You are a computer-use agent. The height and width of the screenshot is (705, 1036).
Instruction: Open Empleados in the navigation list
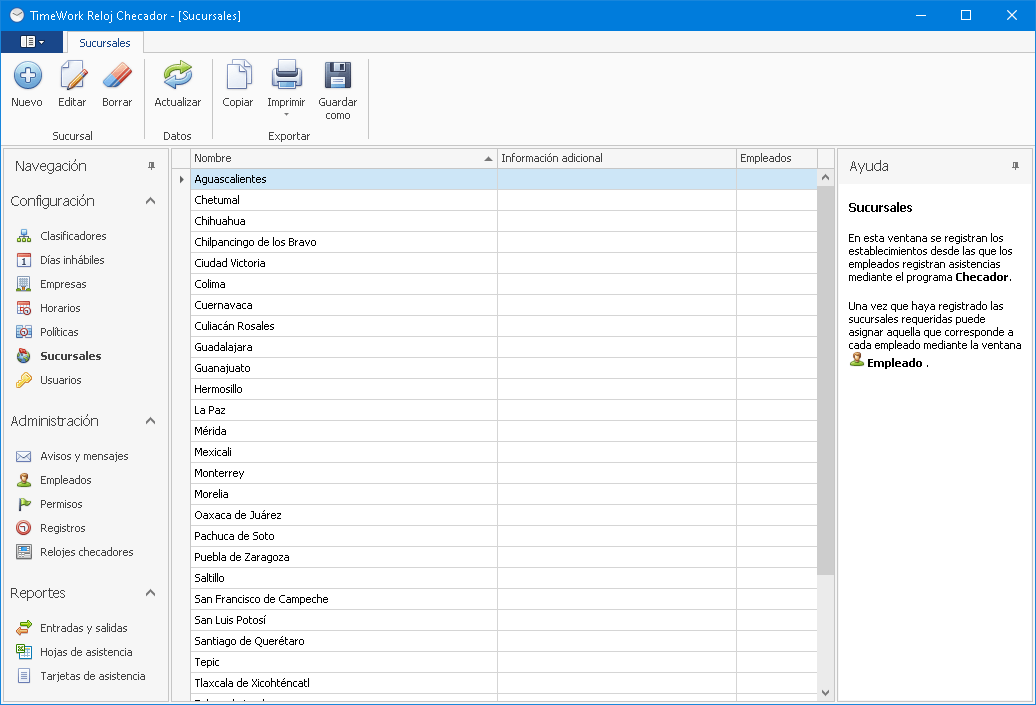(x=66, y=480)
